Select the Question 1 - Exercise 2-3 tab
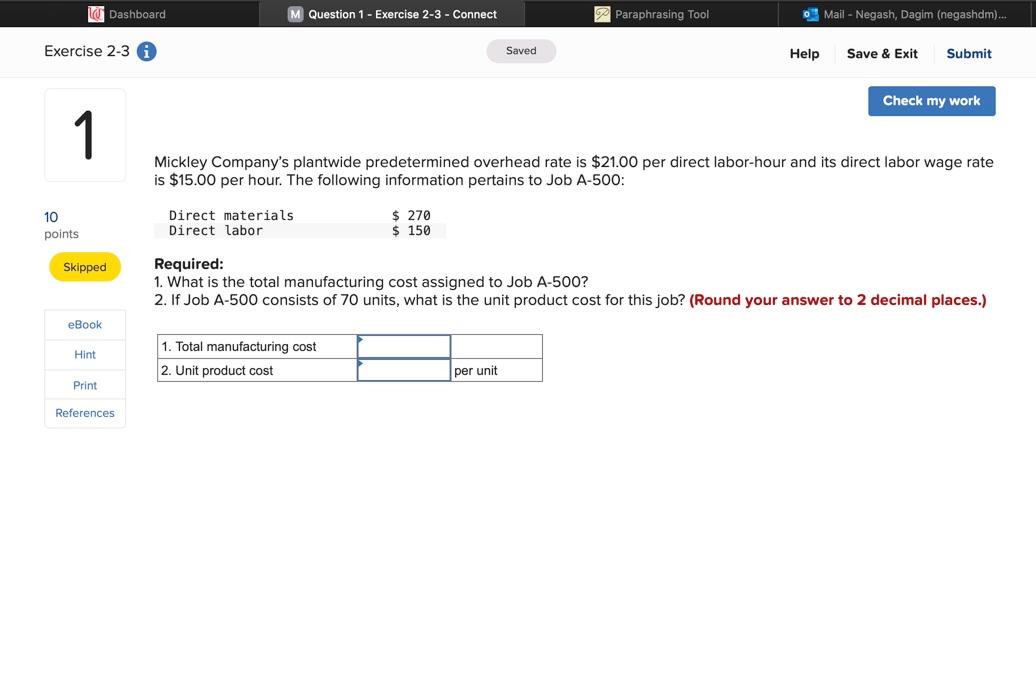 pyautogui.click(x=390, y=14)
